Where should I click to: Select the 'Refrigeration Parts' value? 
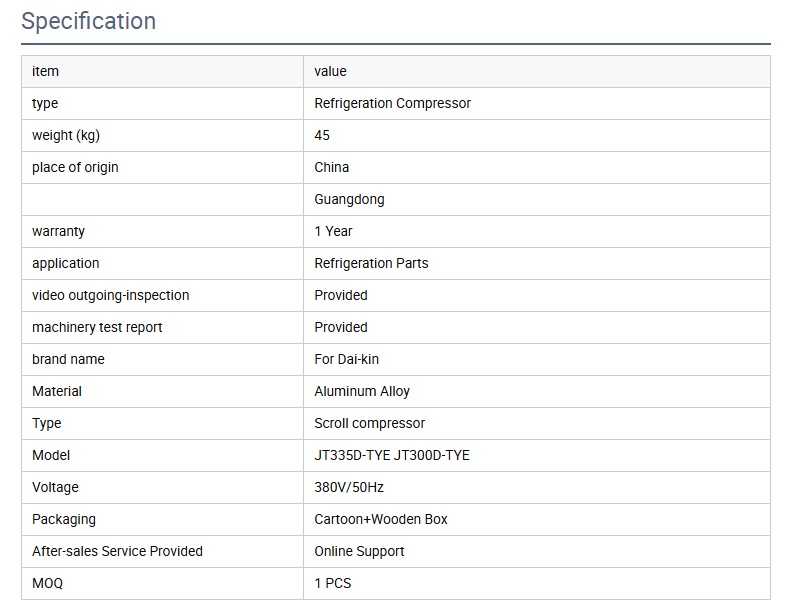tap(371, 264)
